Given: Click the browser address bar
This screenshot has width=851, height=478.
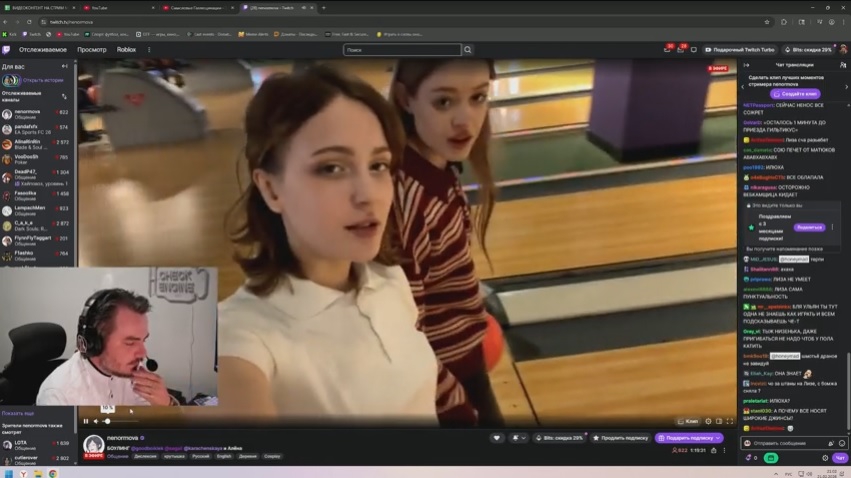Looking at the screenshot, I should (402, 22).
